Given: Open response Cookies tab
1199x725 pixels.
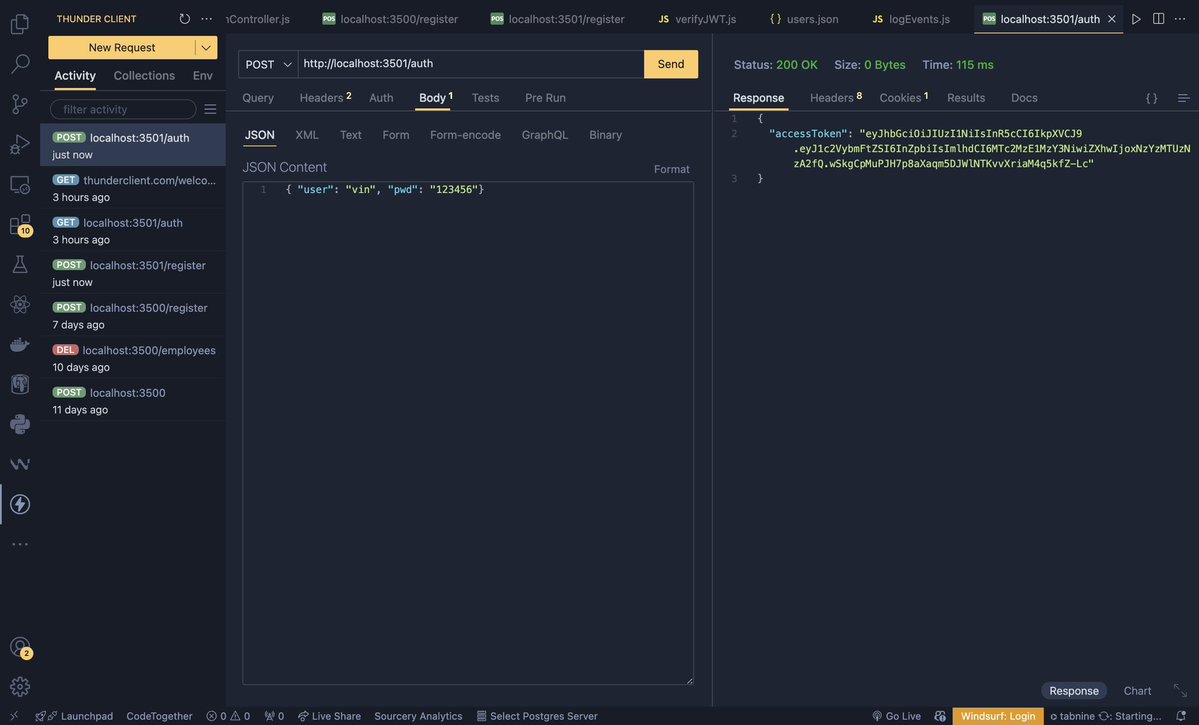Looking at the screenshot, I should [x=903, y=98].
